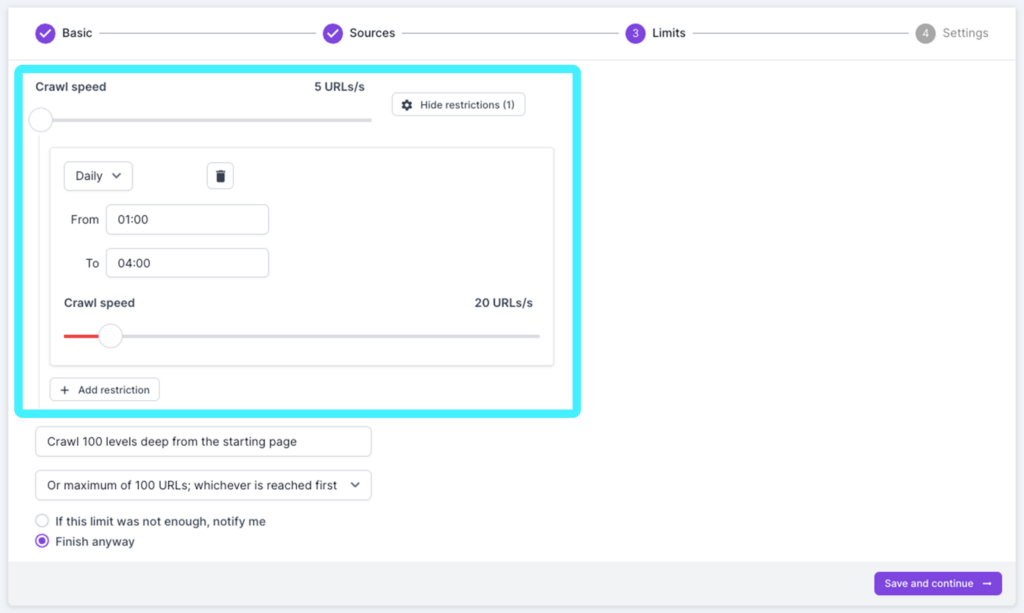Go to the Settings step
The image size is (1024, 613).
pos(953,33)
